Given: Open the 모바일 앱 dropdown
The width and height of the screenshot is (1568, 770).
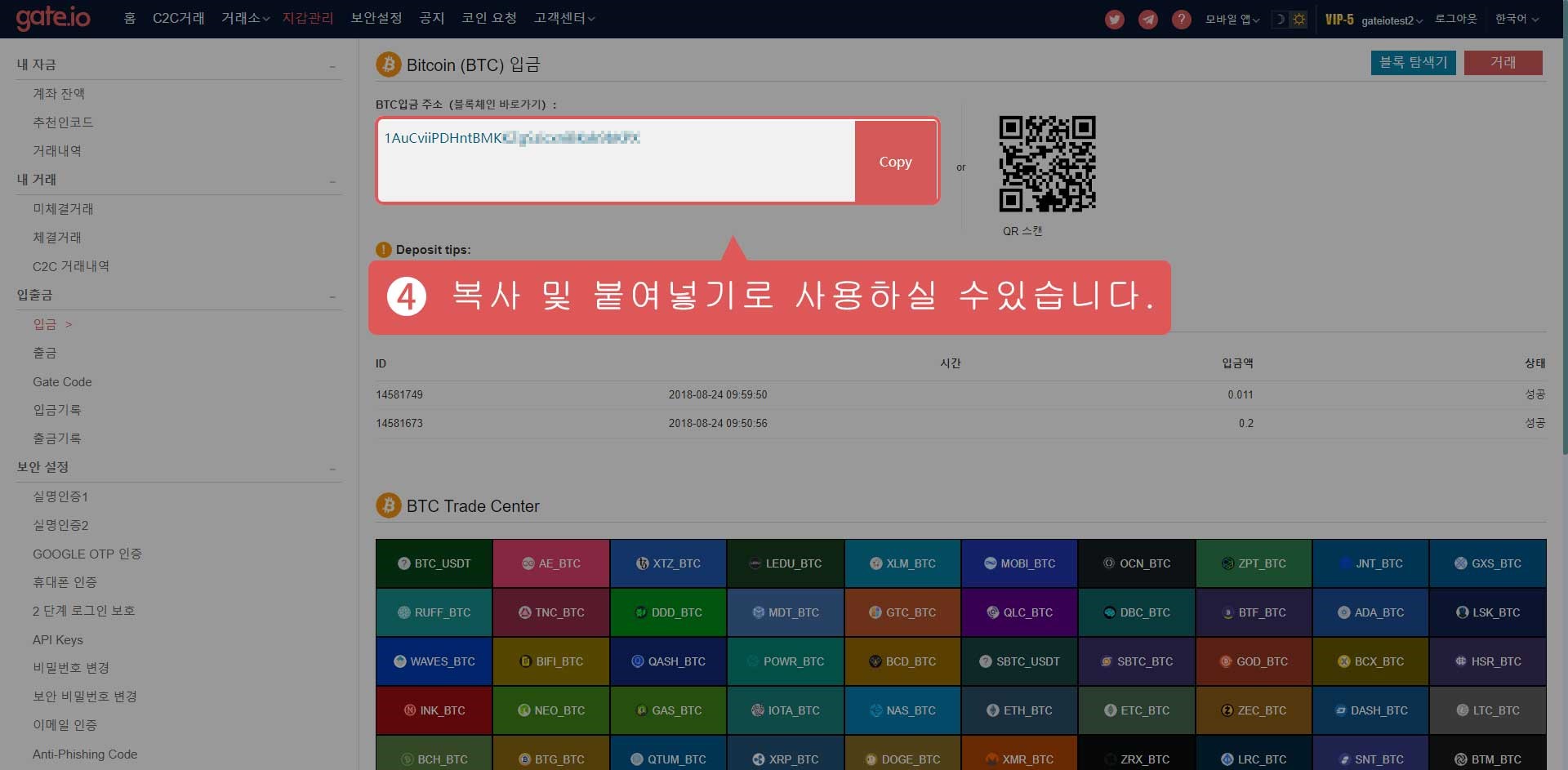Looking at the screenshot, I should click(1232, 20).
